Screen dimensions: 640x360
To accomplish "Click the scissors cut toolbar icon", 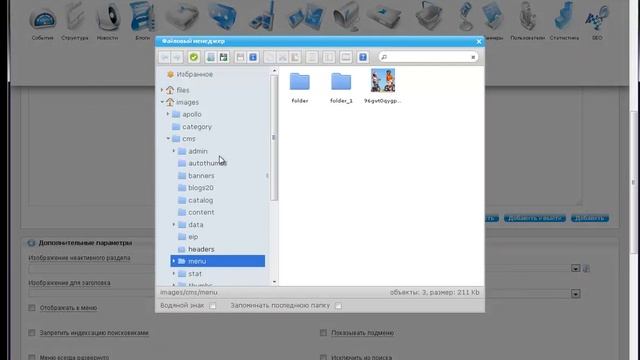I will pyautogui.click(x=282, y=57).
